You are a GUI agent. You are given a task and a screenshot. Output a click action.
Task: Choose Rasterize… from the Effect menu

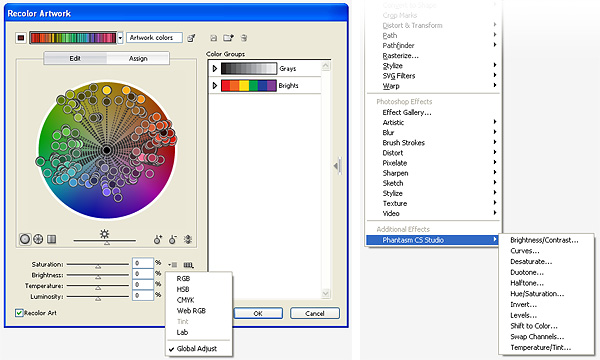[x=401, y=56]
